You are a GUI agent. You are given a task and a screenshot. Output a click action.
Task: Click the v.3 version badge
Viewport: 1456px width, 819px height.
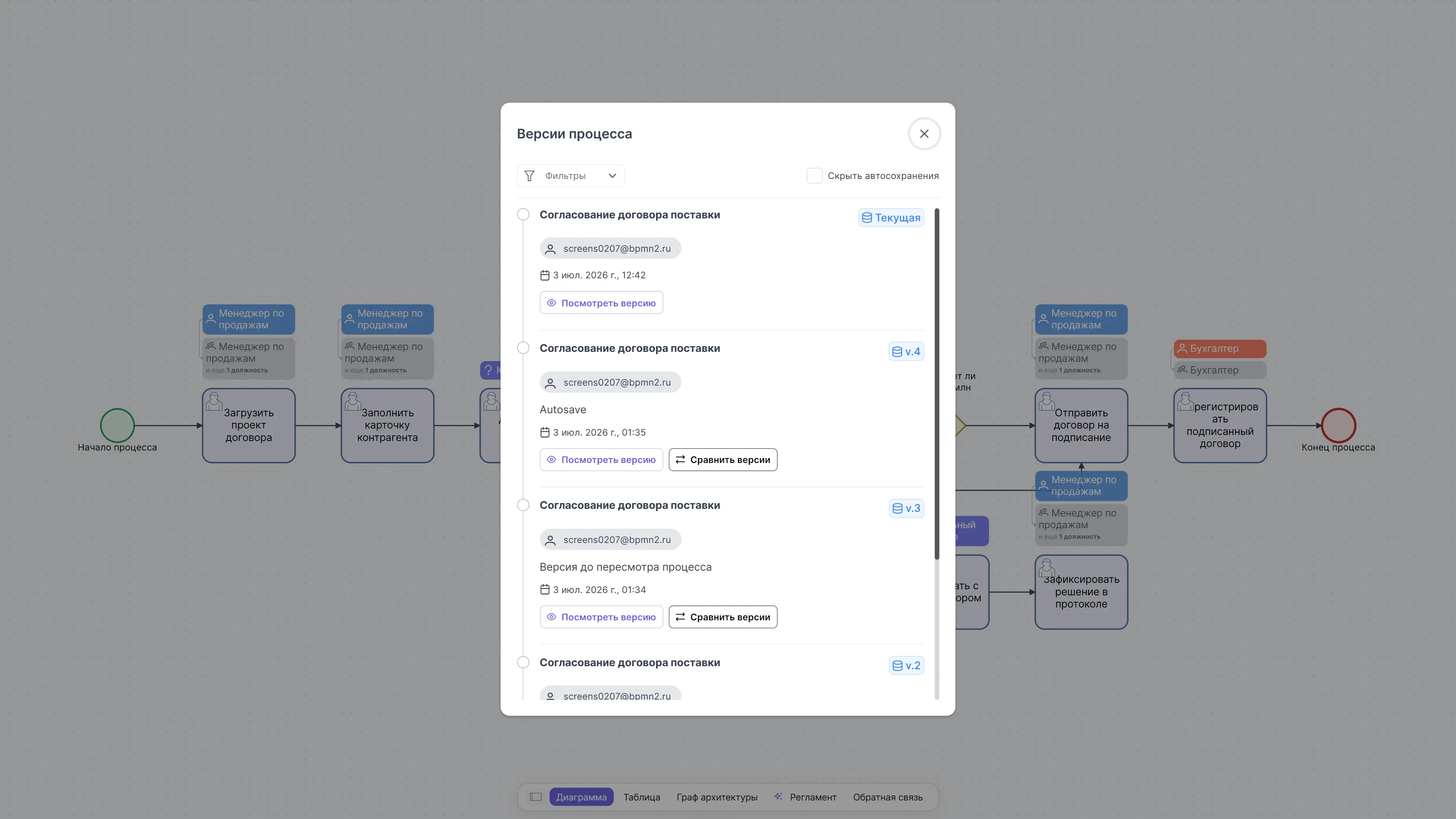906,508
